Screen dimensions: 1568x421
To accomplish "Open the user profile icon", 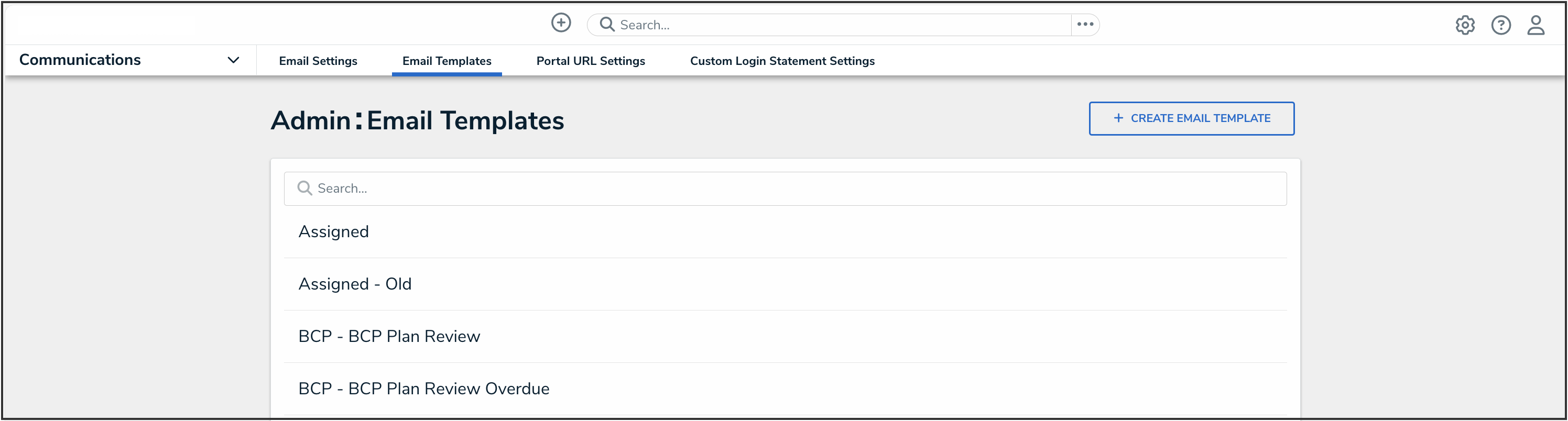I will (x=1536, y=25).
